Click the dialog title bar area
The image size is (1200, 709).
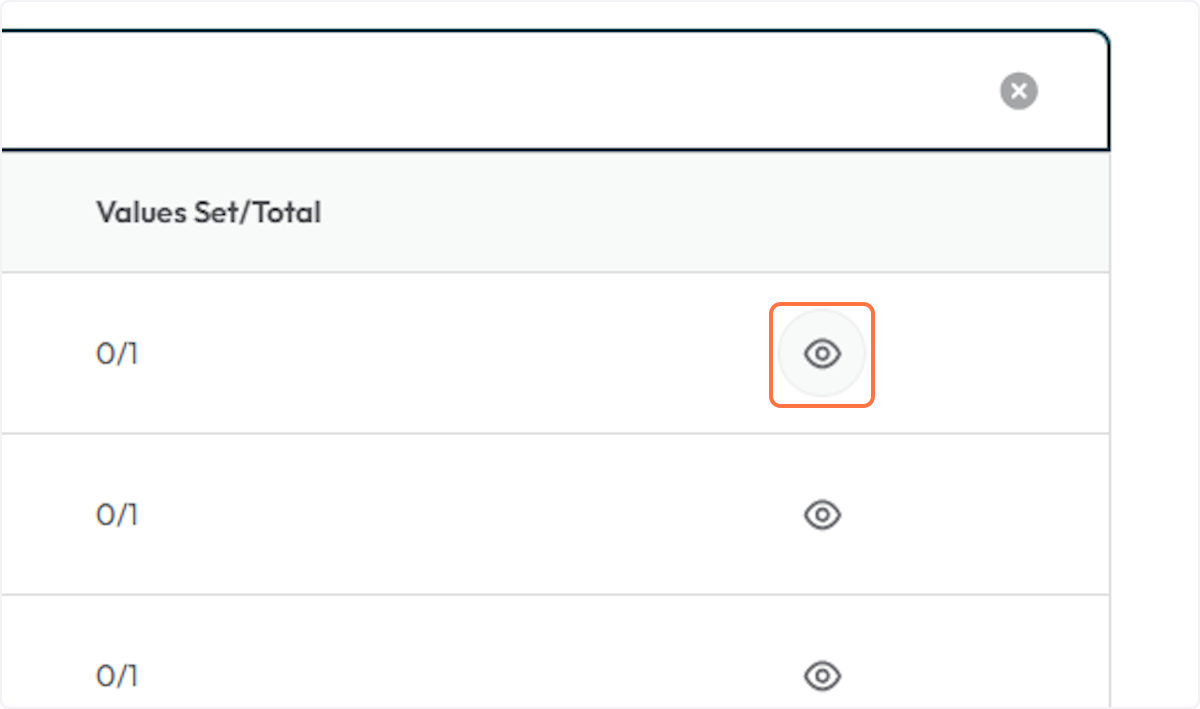[500, 91]
